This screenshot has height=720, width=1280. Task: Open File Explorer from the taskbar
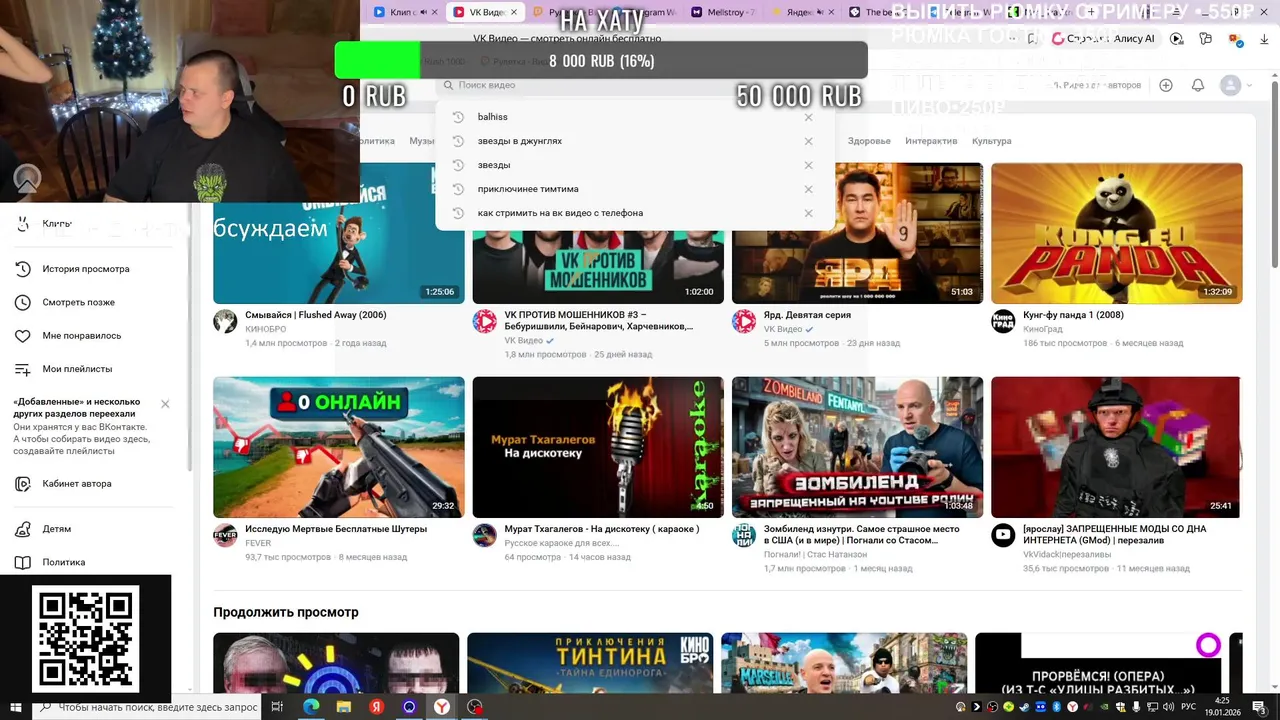point(344,707)
